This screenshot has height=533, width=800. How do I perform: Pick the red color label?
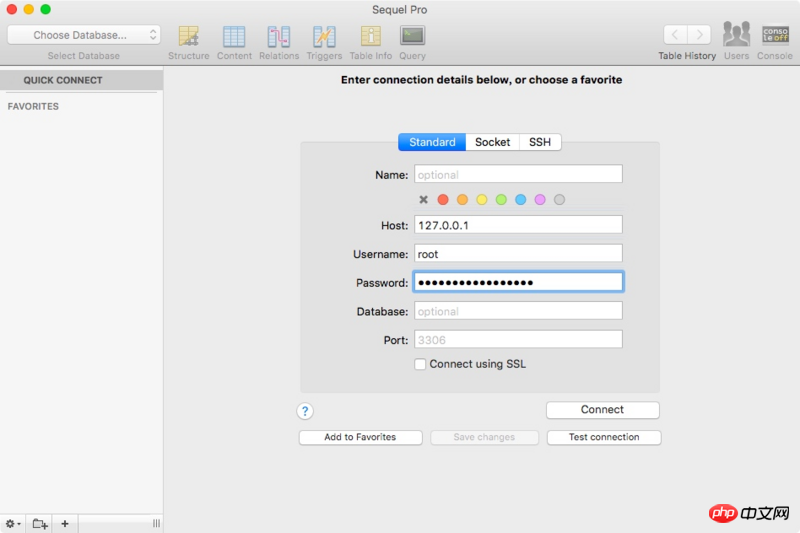443,199
